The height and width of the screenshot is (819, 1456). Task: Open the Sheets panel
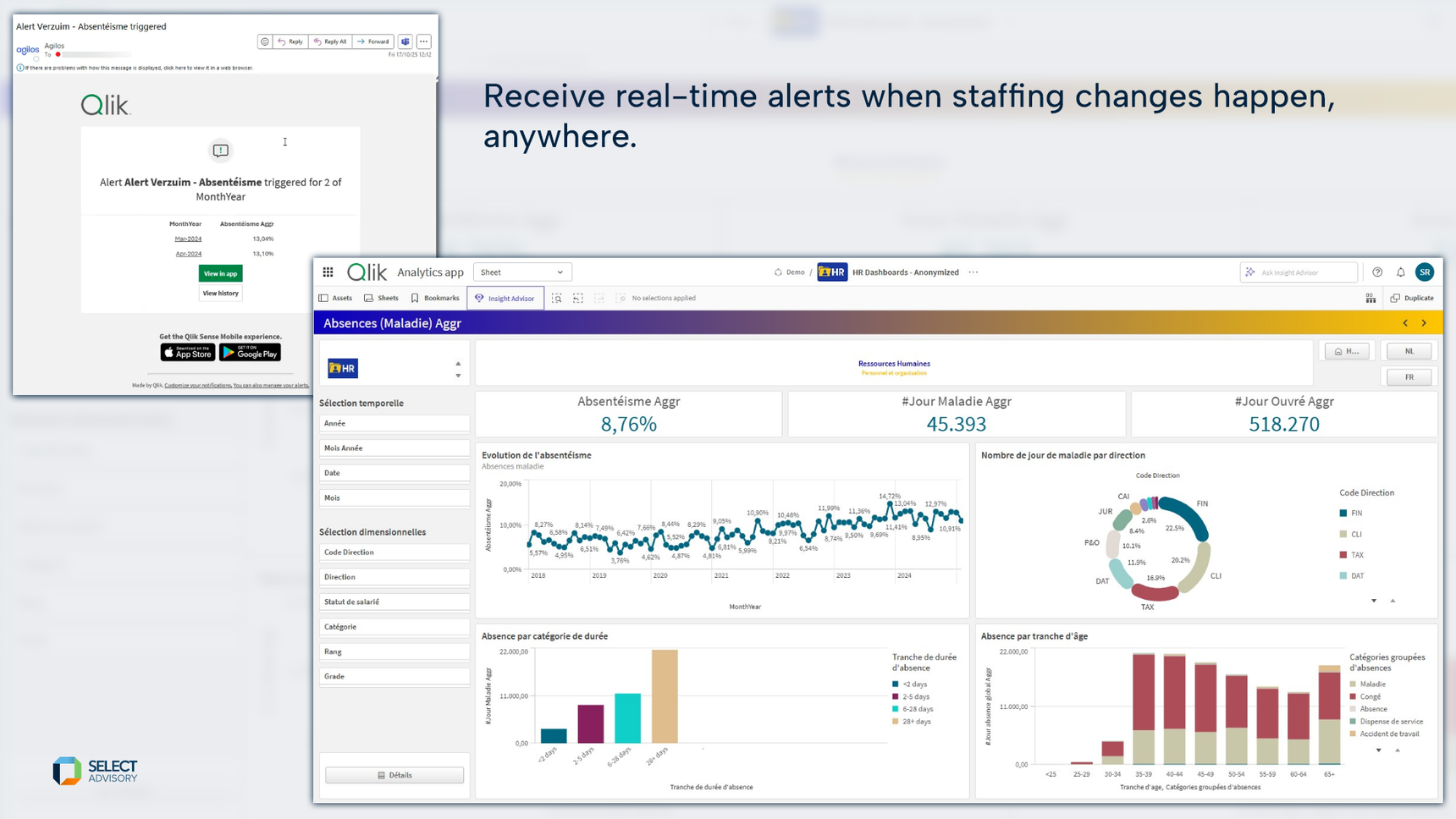tap(381, 298)
